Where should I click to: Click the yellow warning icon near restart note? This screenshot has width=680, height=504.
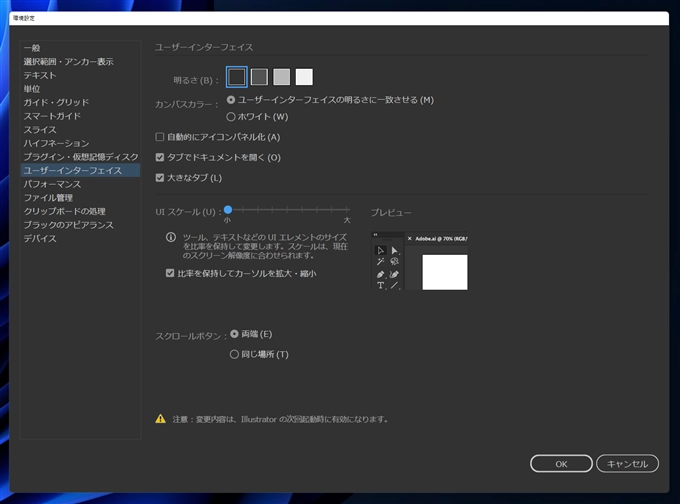pyautogui.click(x=160, y=419)
